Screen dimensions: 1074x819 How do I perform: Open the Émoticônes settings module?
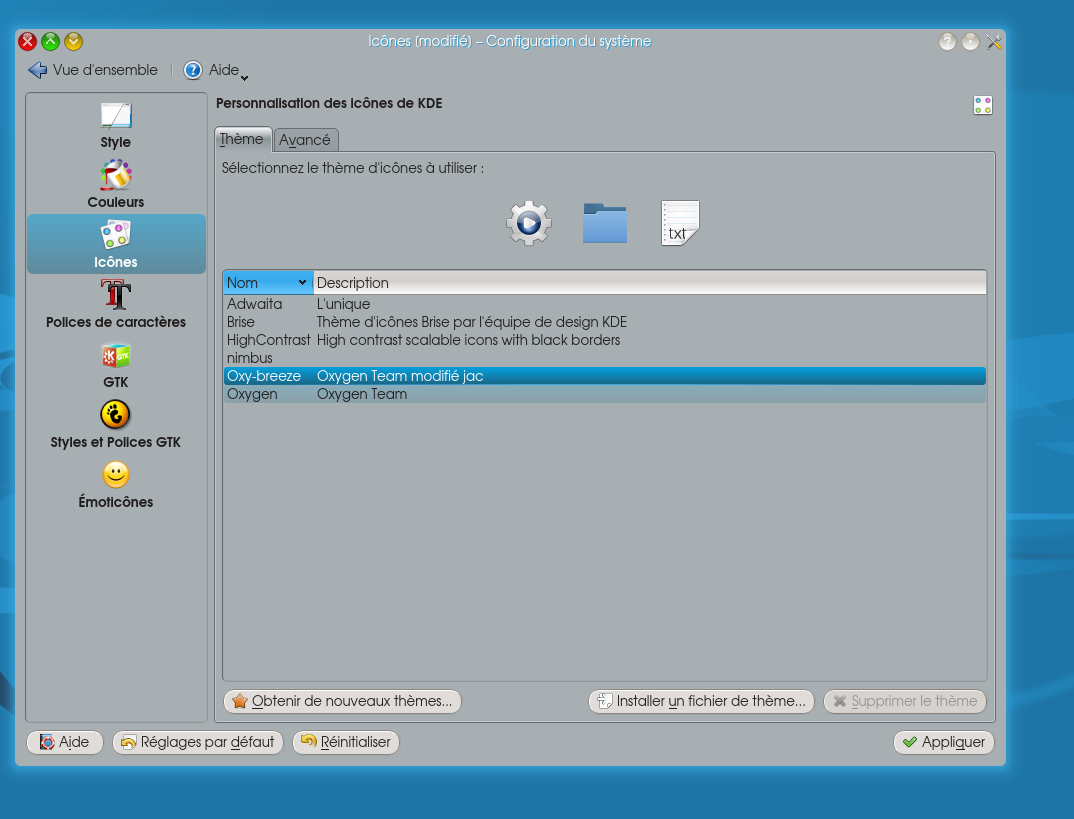pyautogui.click(x=116, y=485)
